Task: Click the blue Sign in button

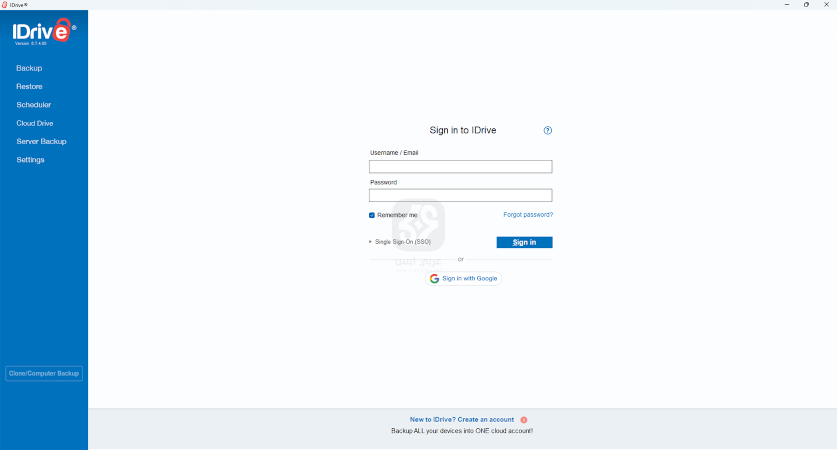Action: click(x=524, y=242)
